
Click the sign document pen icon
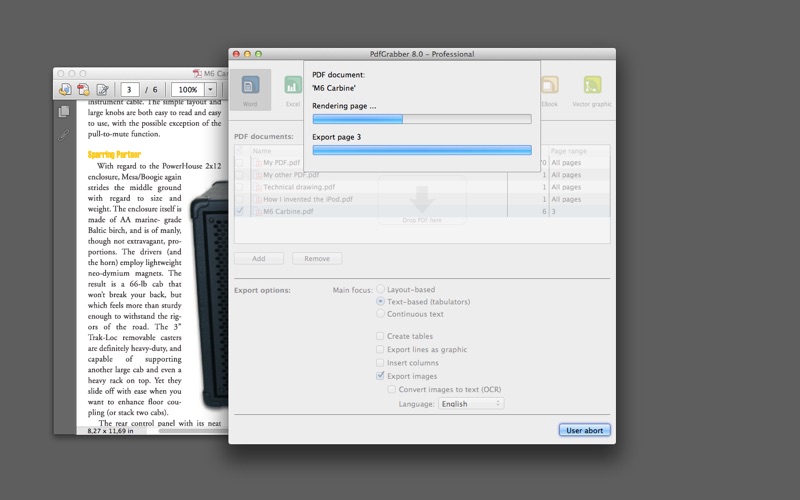tap(103, 90)
